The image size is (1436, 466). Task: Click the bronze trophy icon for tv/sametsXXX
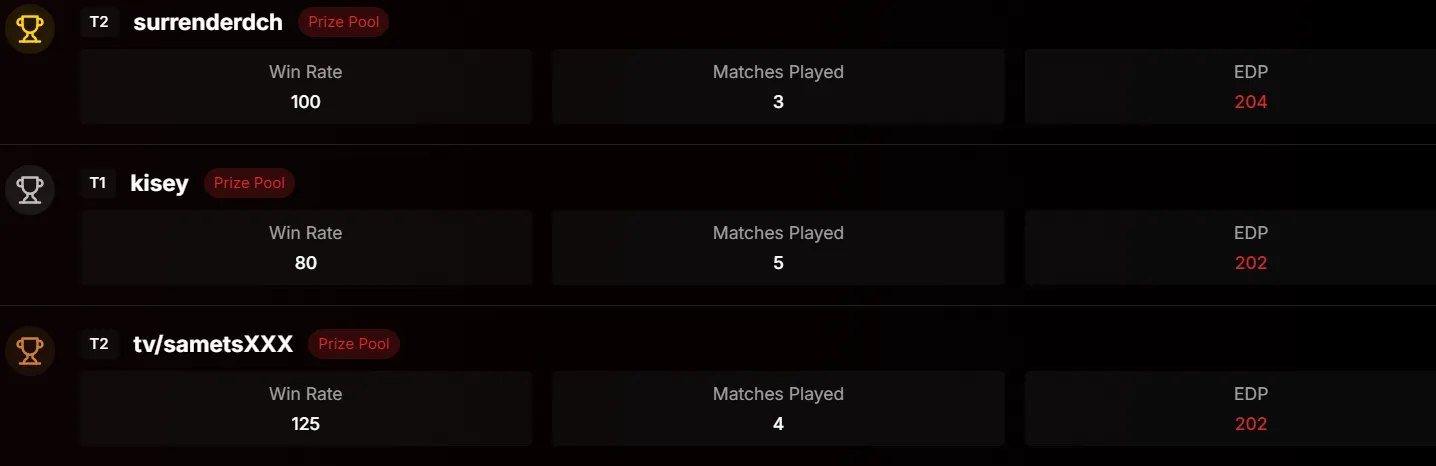(x=30, y=351)
